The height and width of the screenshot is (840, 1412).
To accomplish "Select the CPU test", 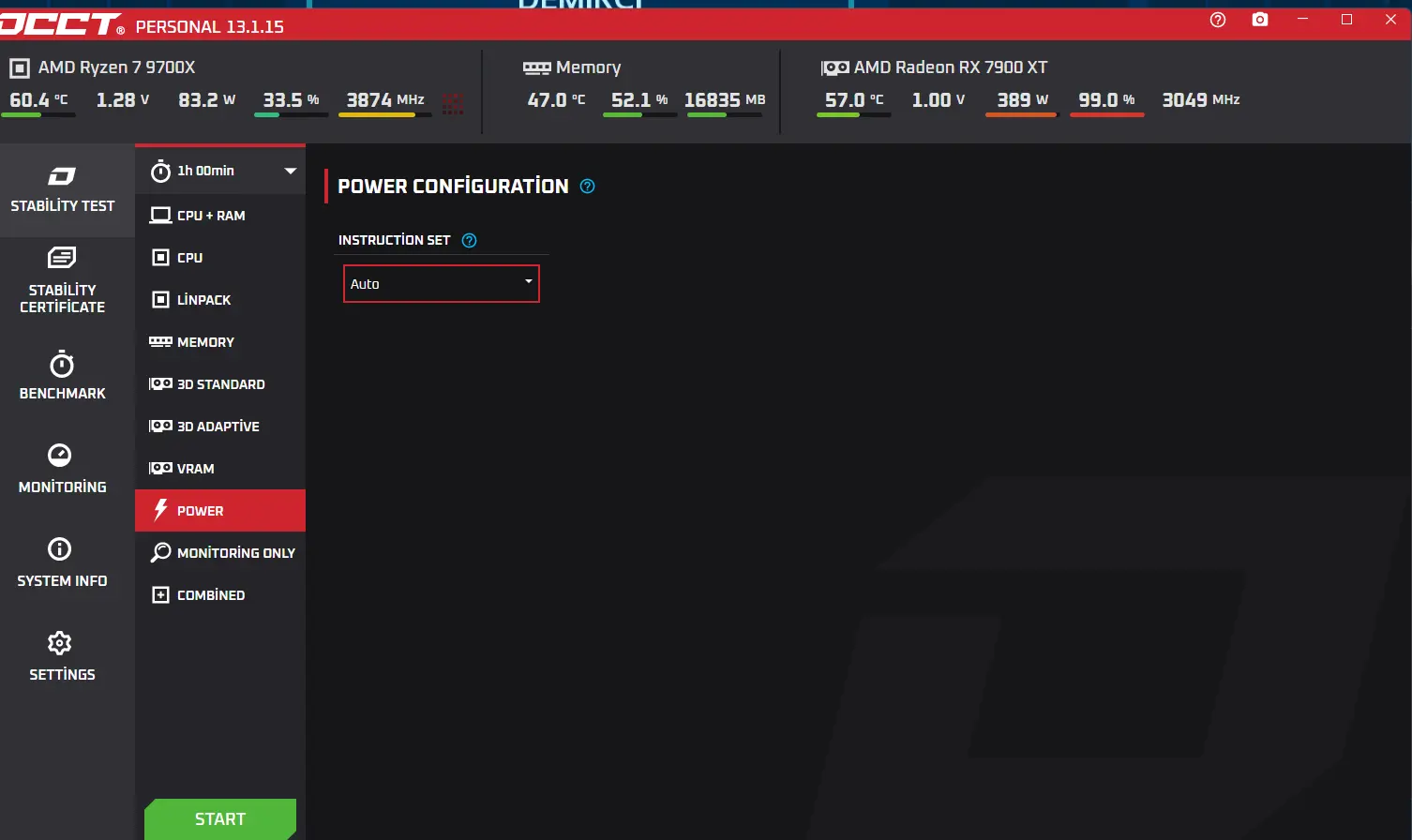I will (220, 258).
